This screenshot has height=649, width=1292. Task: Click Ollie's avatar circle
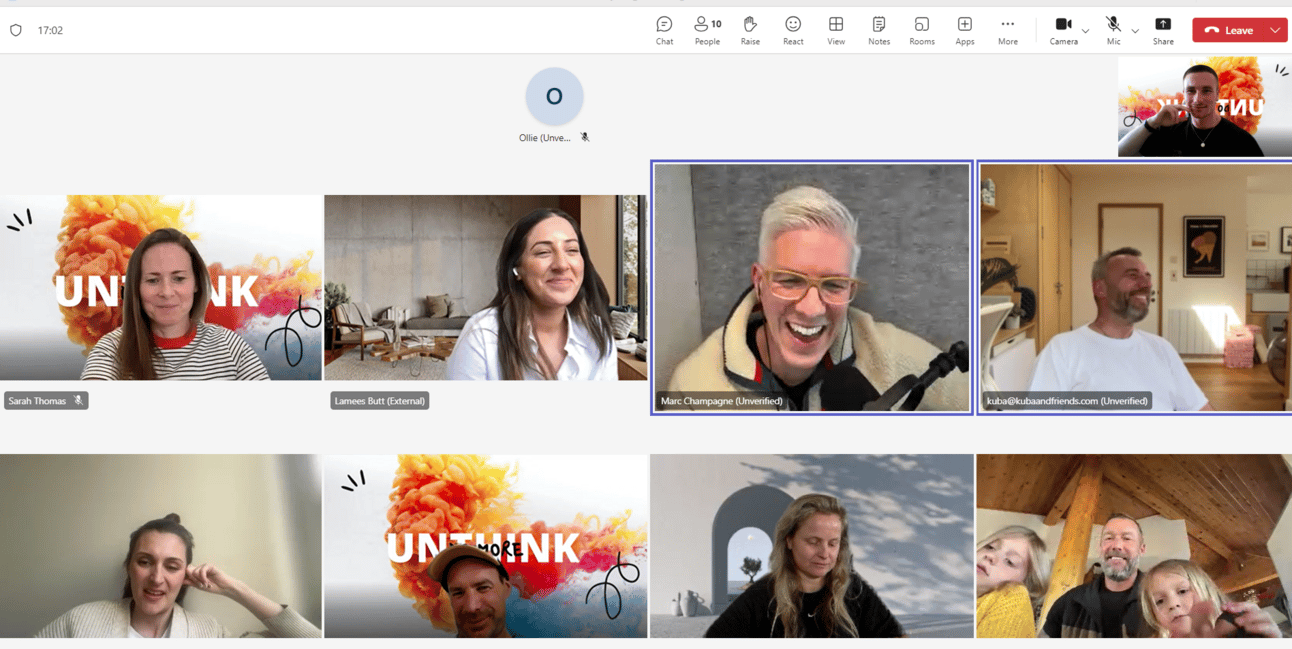point(554,97)
